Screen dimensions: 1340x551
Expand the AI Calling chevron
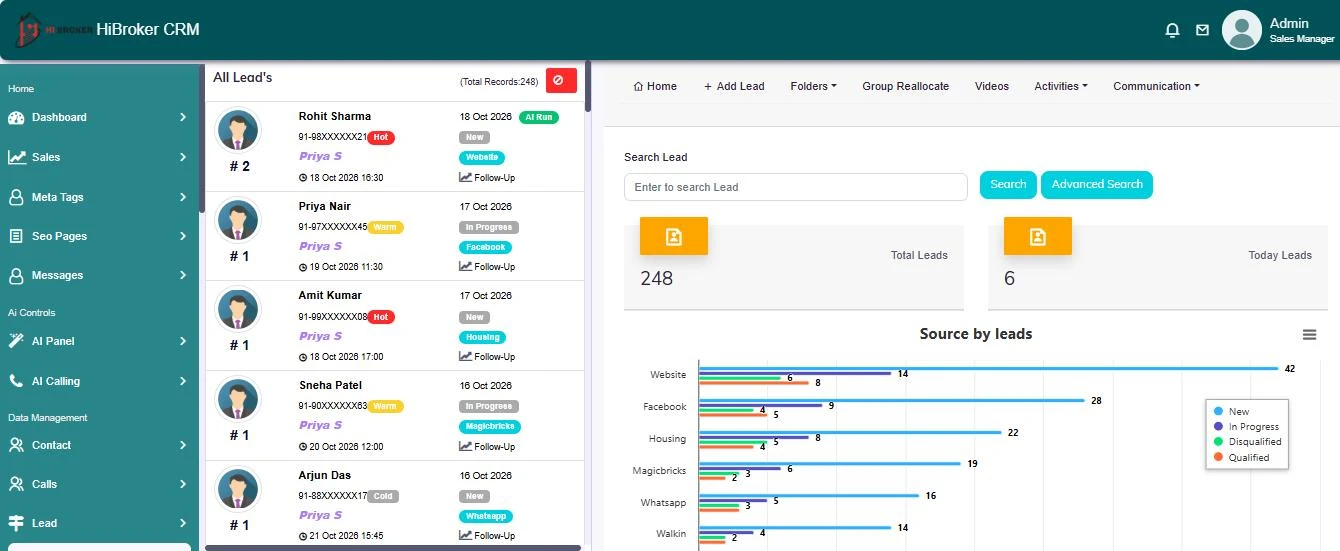[183, 381]
